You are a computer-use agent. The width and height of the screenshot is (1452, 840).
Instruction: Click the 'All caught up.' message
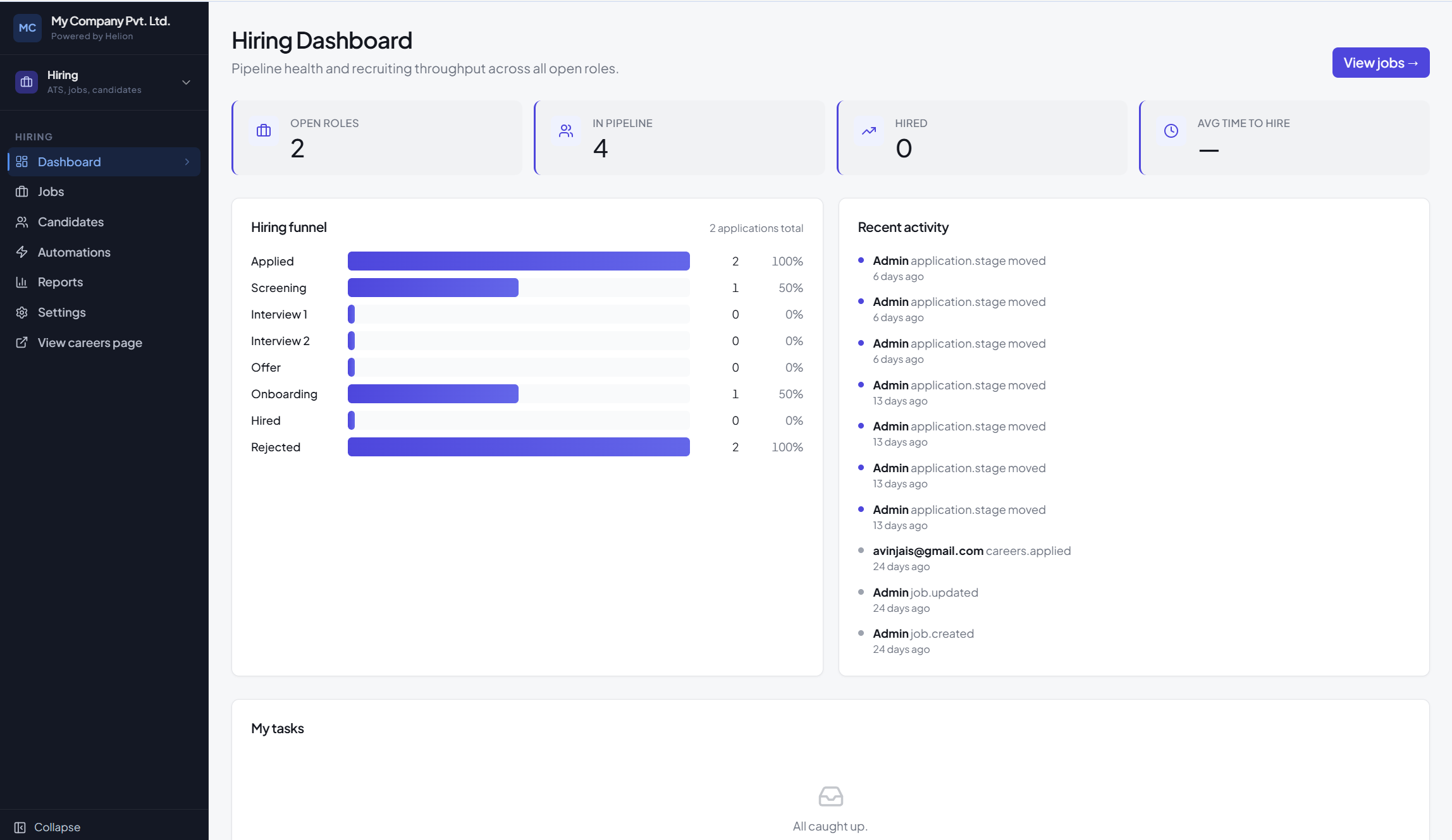[830, 826]
